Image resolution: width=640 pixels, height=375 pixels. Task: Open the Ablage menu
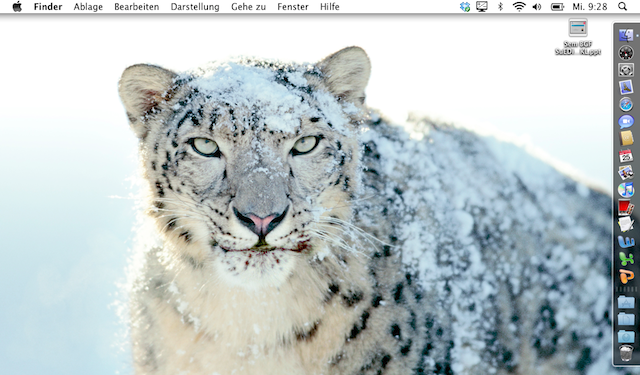click(x=88, y=7)
